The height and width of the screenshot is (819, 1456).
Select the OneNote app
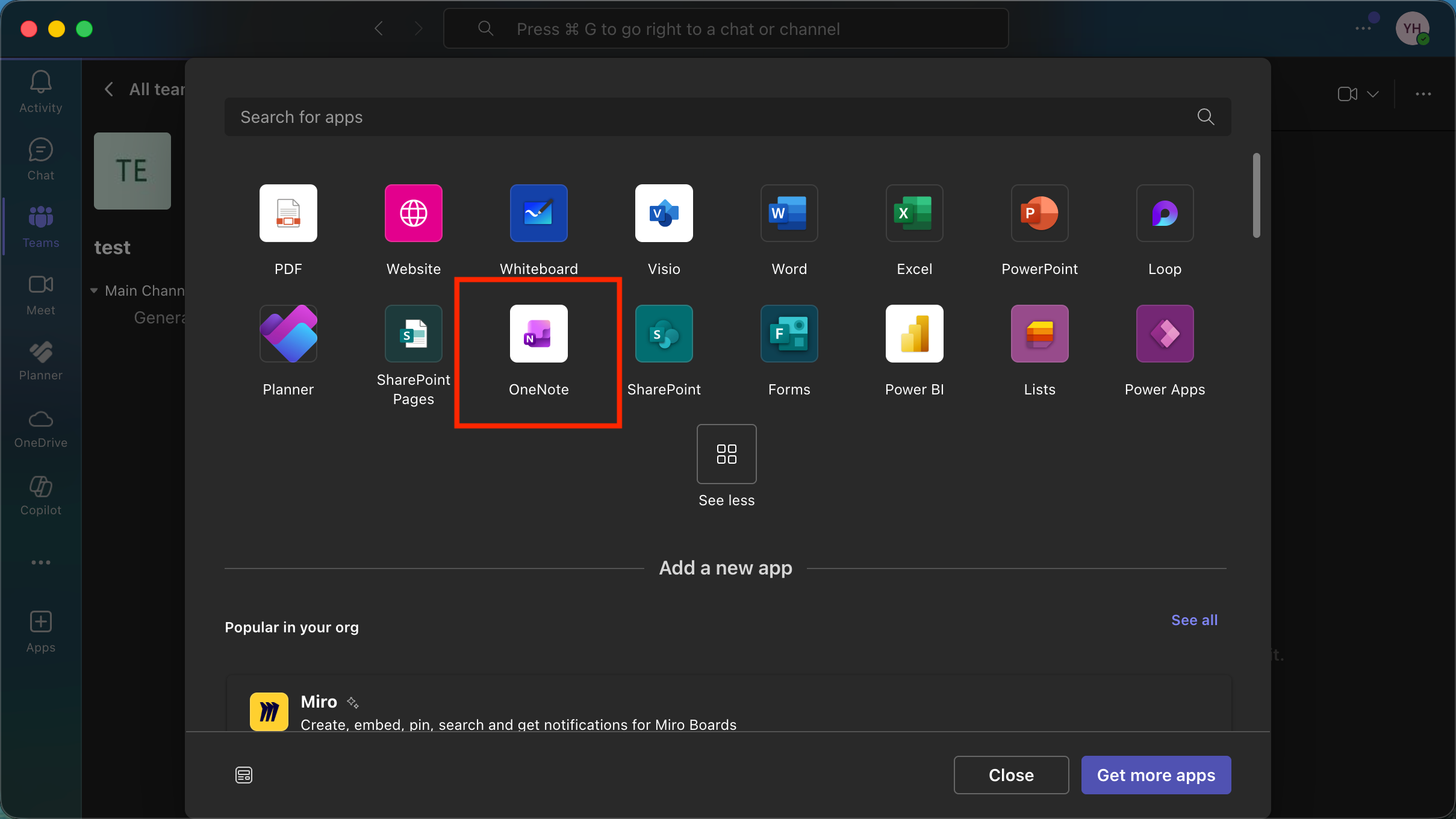point(539,334)
